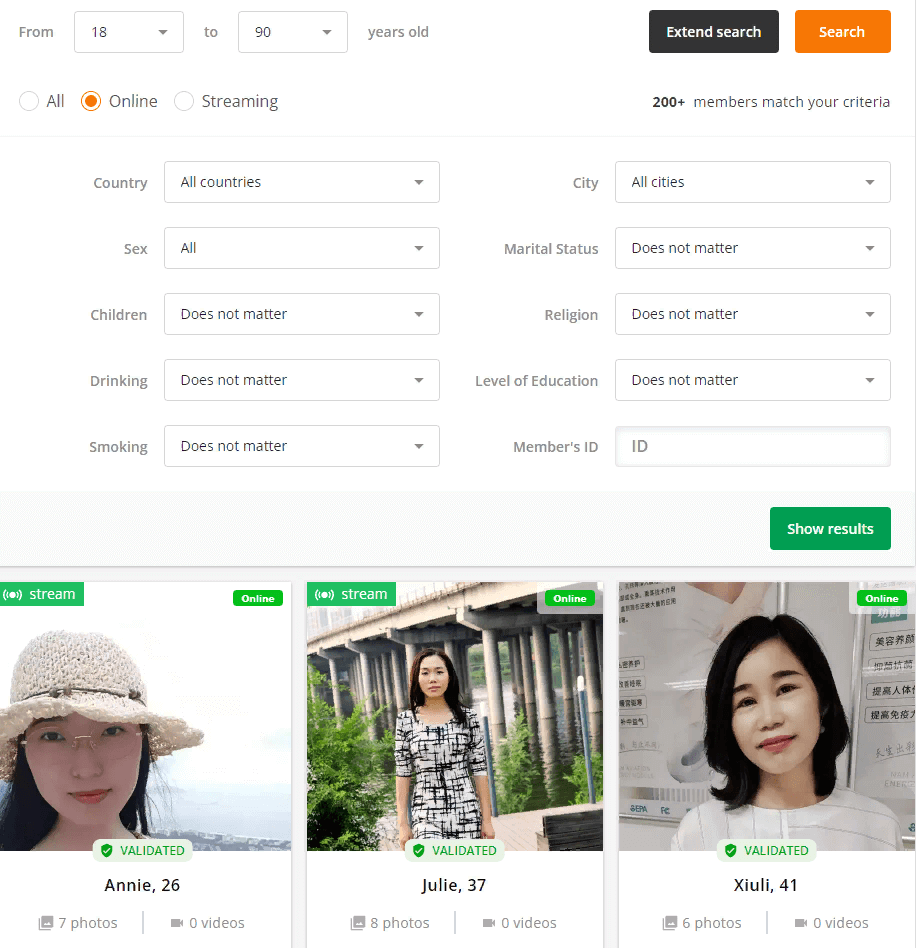Click the Member's ID input field
This screenshot has width=916, height=948.
752,447
